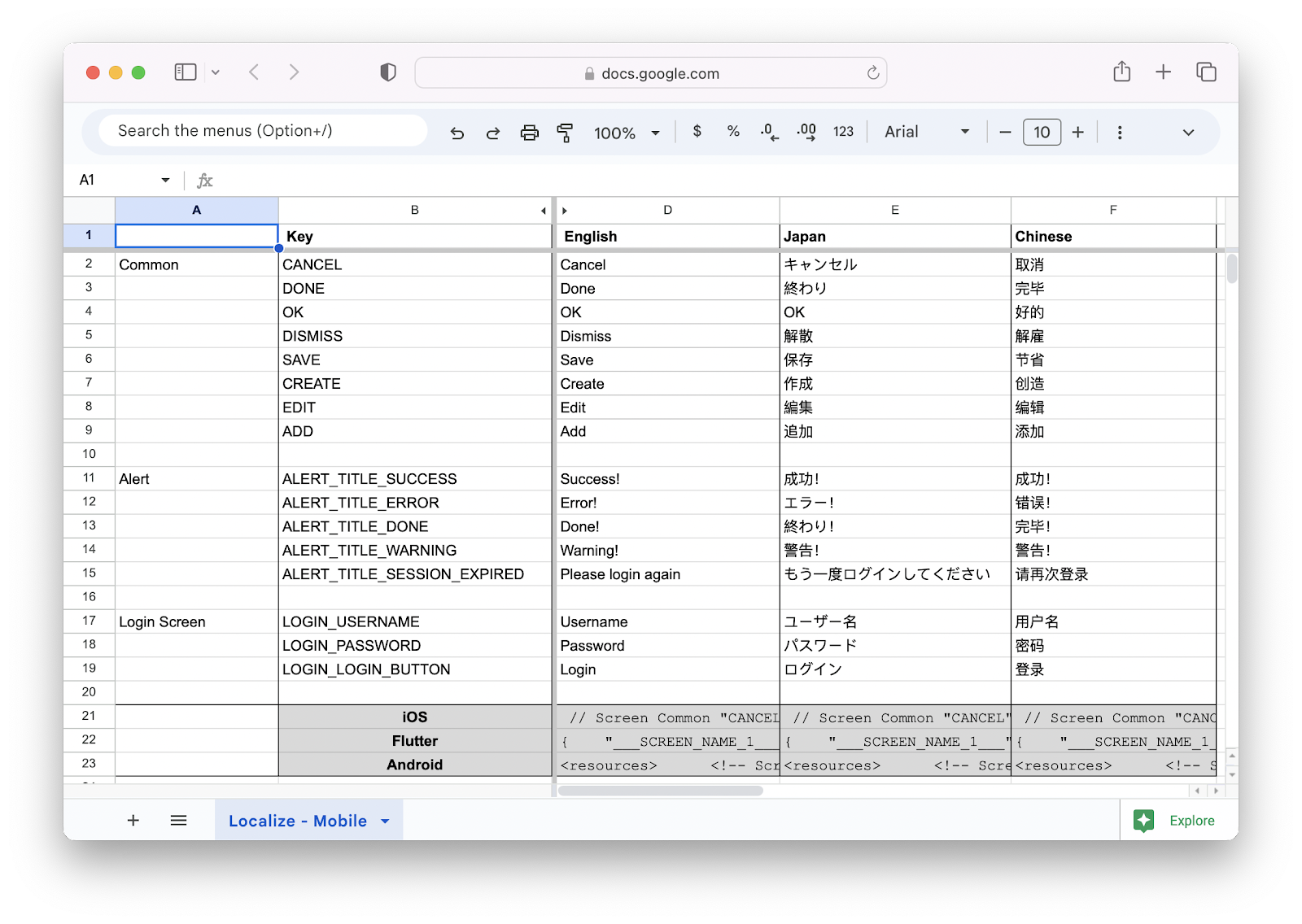The image size is (1302, 924).
Task: Click the Chinese header cell
Action: click(x=1113, y=236)
